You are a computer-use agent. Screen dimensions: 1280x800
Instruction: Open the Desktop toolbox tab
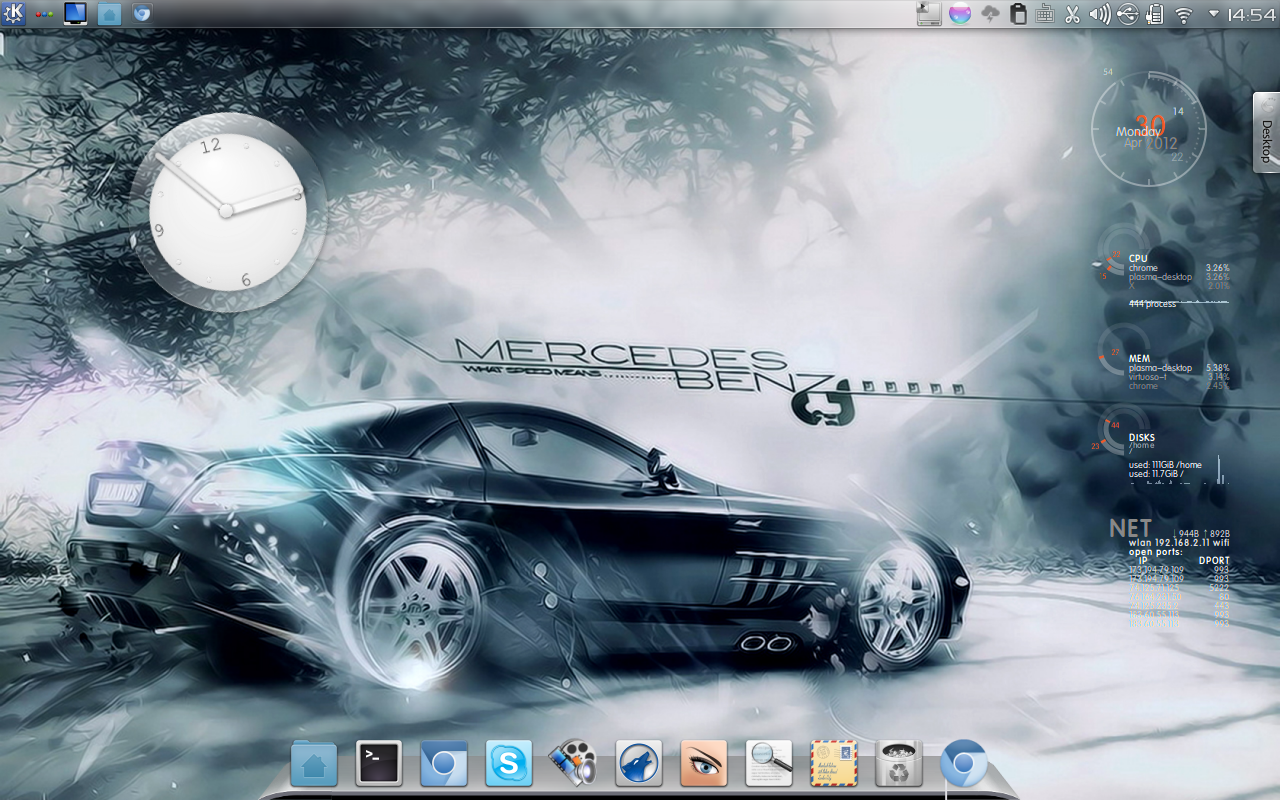pyautogui.click(x=1266, y=133)
